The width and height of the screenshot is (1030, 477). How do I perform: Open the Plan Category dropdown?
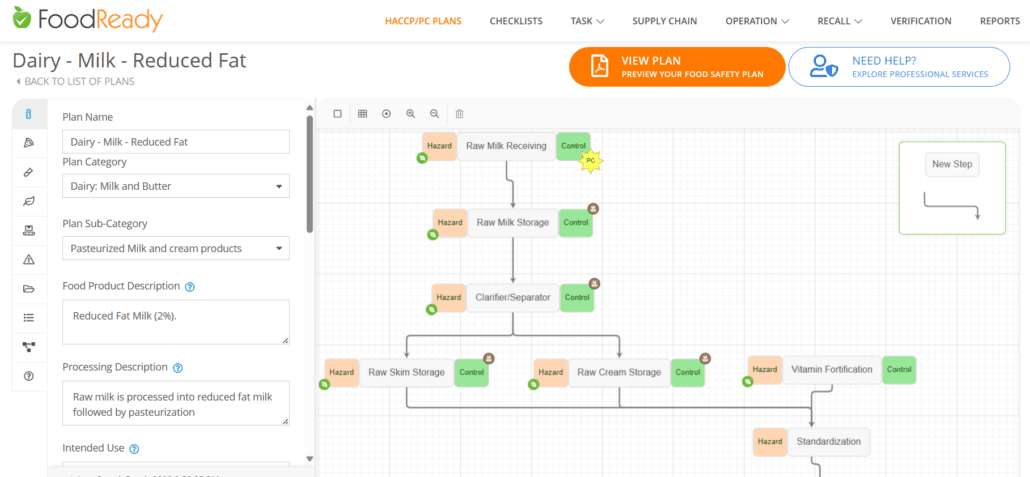click(176, 186)
